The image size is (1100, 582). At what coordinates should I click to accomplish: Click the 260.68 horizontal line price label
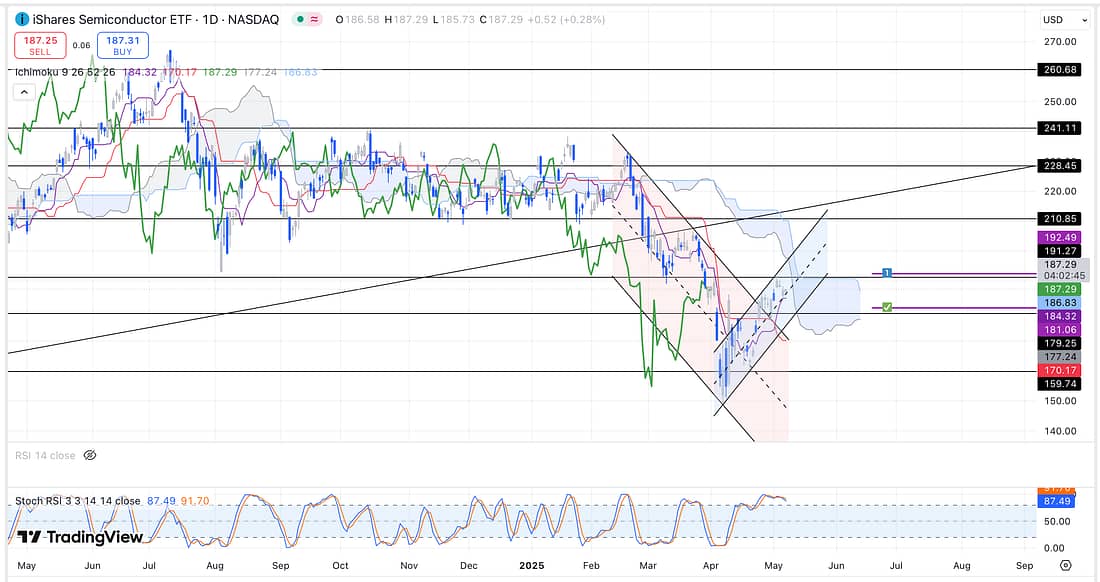1061,69
